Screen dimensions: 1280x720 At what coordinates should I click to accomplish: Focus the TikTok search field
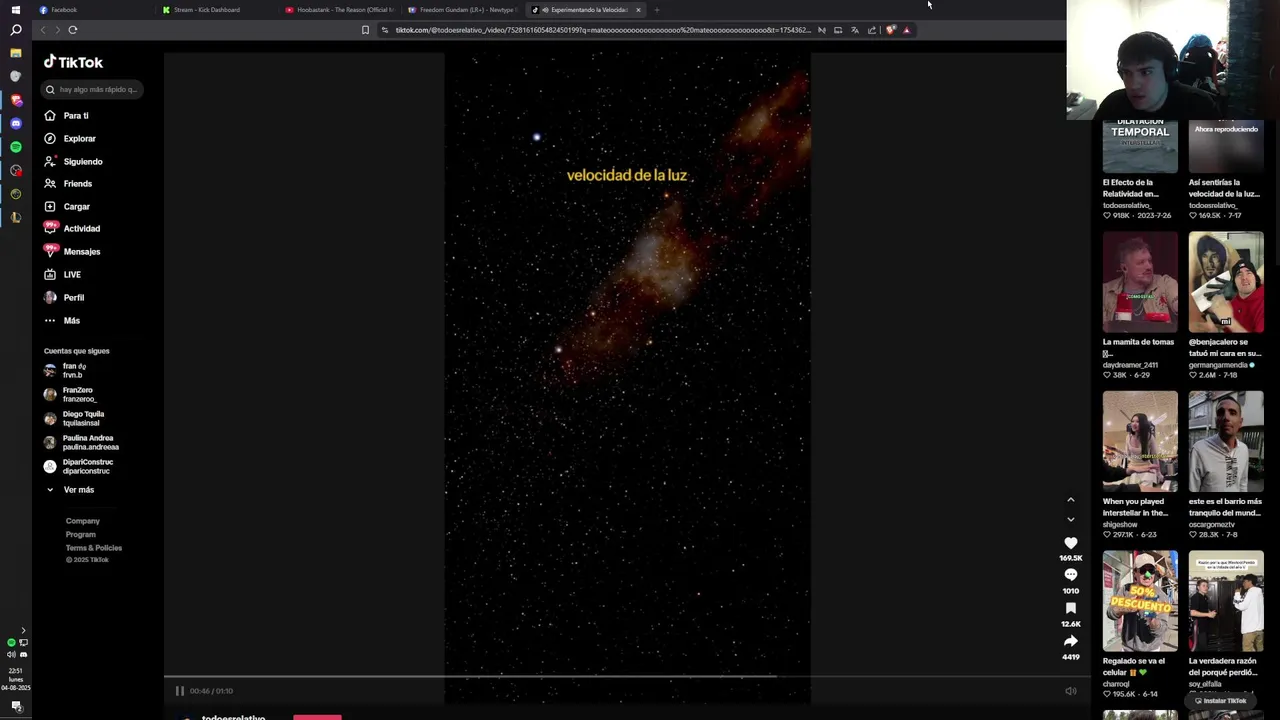pos(93,90)
